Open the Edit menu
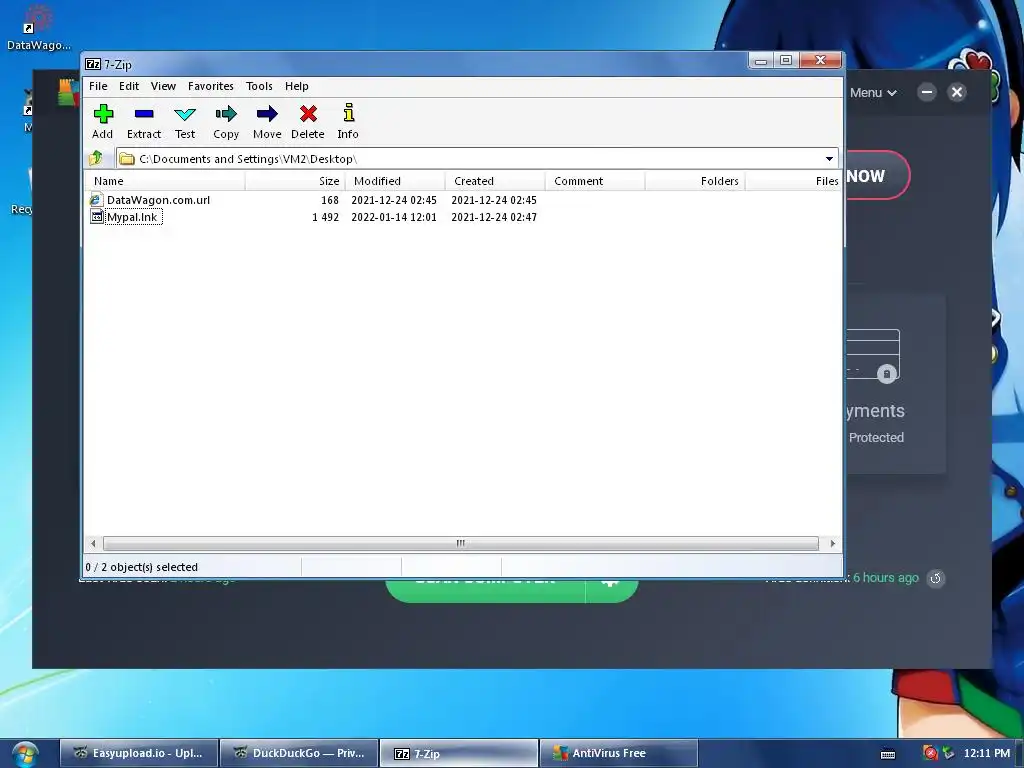Image resolution: width=1024 pixels, height=768 pixels. tap(129, 86)
